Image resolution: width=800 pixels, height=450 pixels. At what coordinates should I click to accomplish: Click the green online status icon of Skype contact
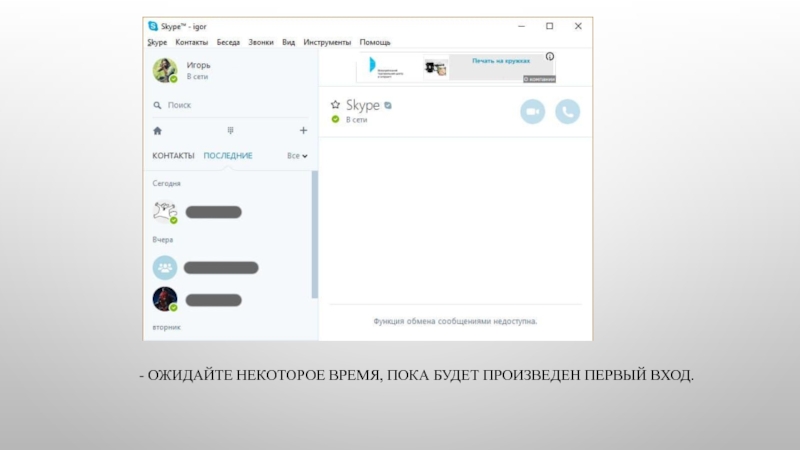click(x=335, y=119)
